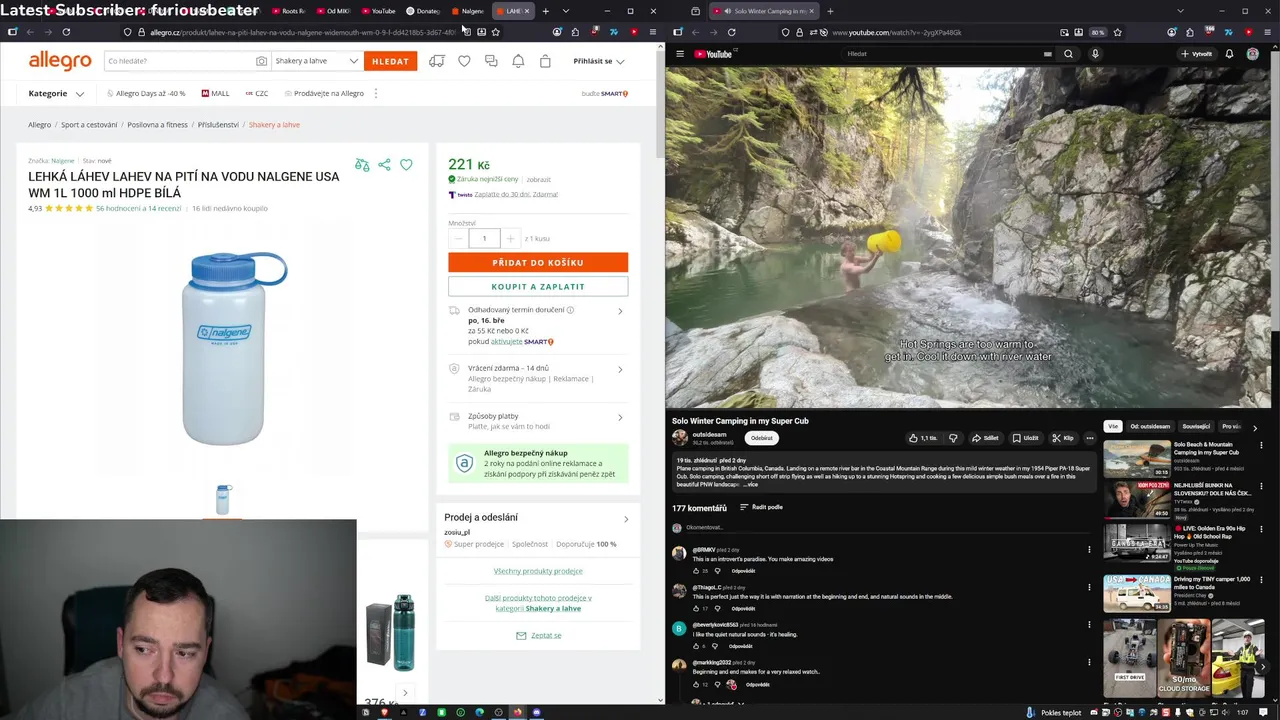This screenshot has width=1280, height=720.
Task: Open Allegro delivery truck icon in header
Action: point(437,61)
